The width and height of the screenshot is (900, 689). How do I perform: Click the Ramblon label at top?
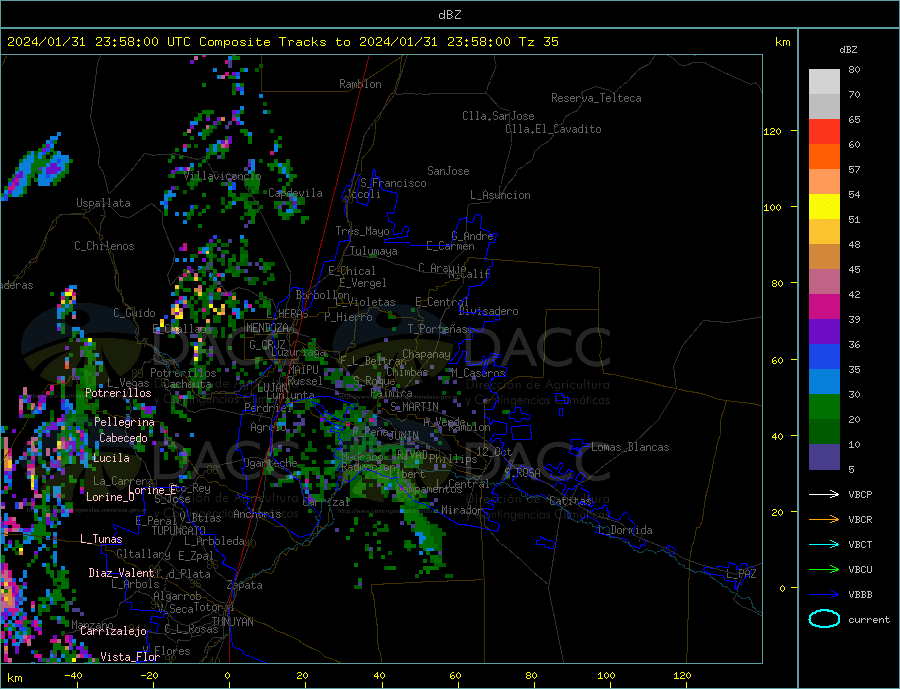point(360,84)
